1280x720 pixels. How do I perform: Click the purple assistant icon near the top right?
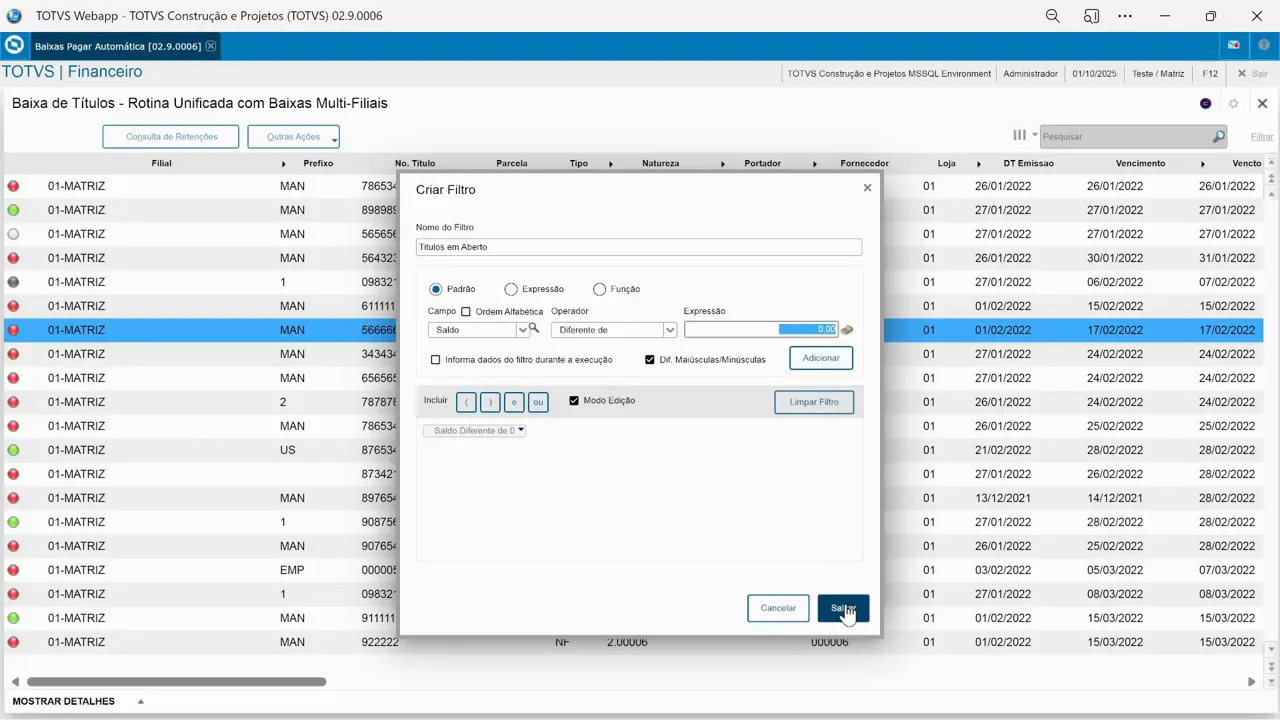tap(1205, 103)
